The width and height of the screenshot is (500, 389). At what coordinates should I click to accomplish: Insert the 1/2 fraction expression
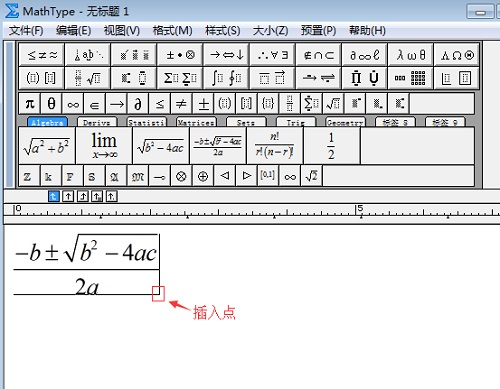[332, 146]
